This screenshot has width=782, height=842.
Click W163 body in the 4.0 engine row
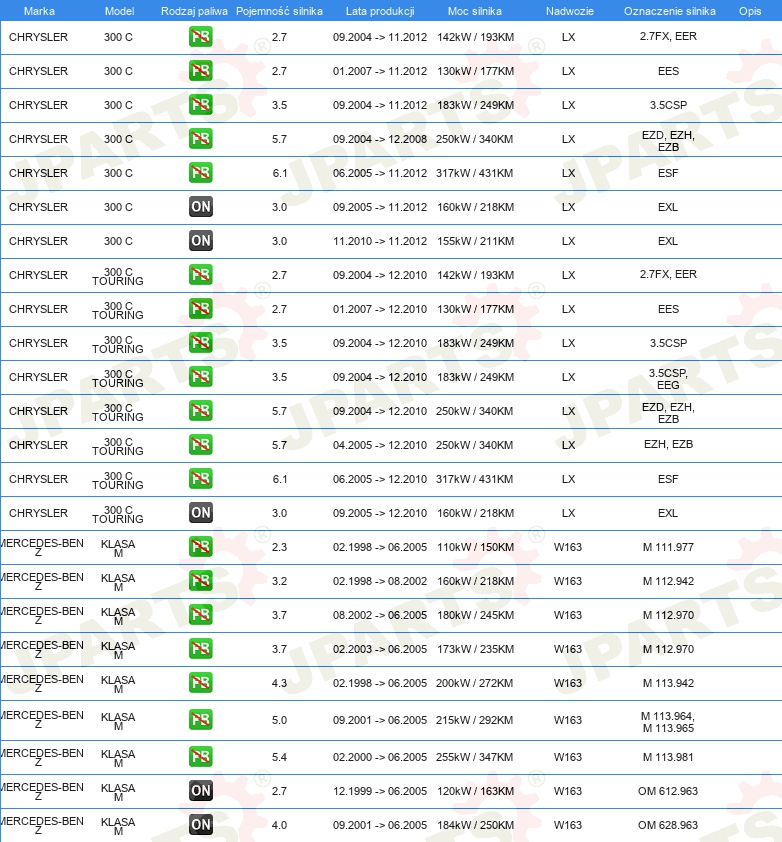[568, 825]
